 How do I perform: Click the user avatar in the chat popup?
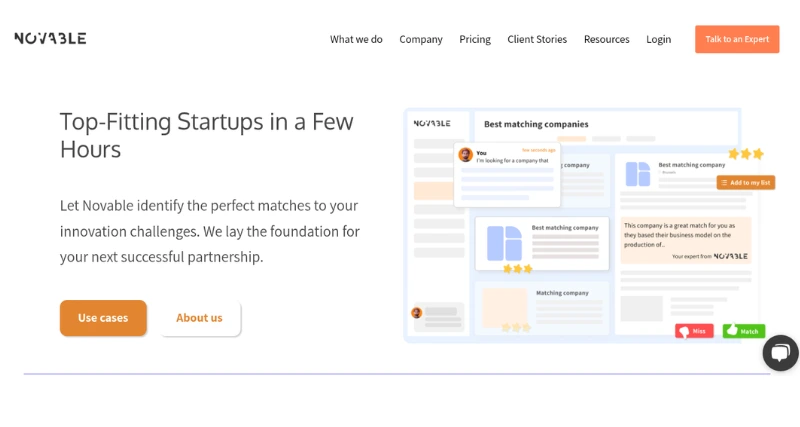pyautogui.click(x=465, y=155)
